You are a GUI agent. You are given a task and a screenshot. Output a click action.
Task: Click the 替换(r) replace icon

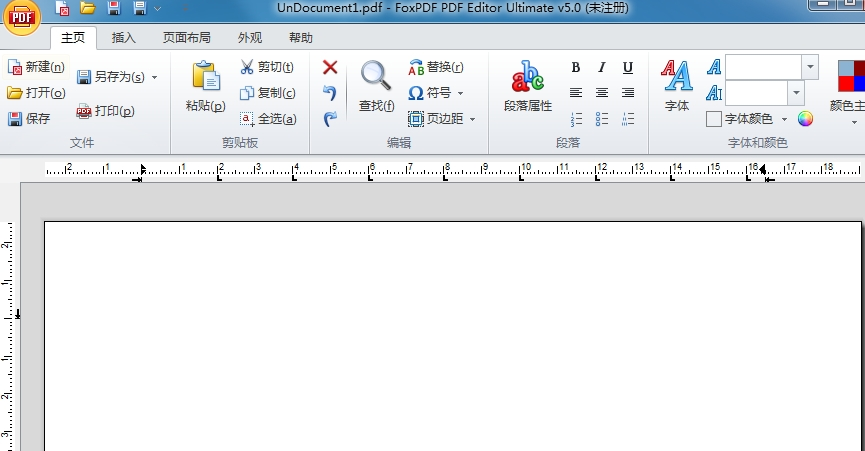436,67
